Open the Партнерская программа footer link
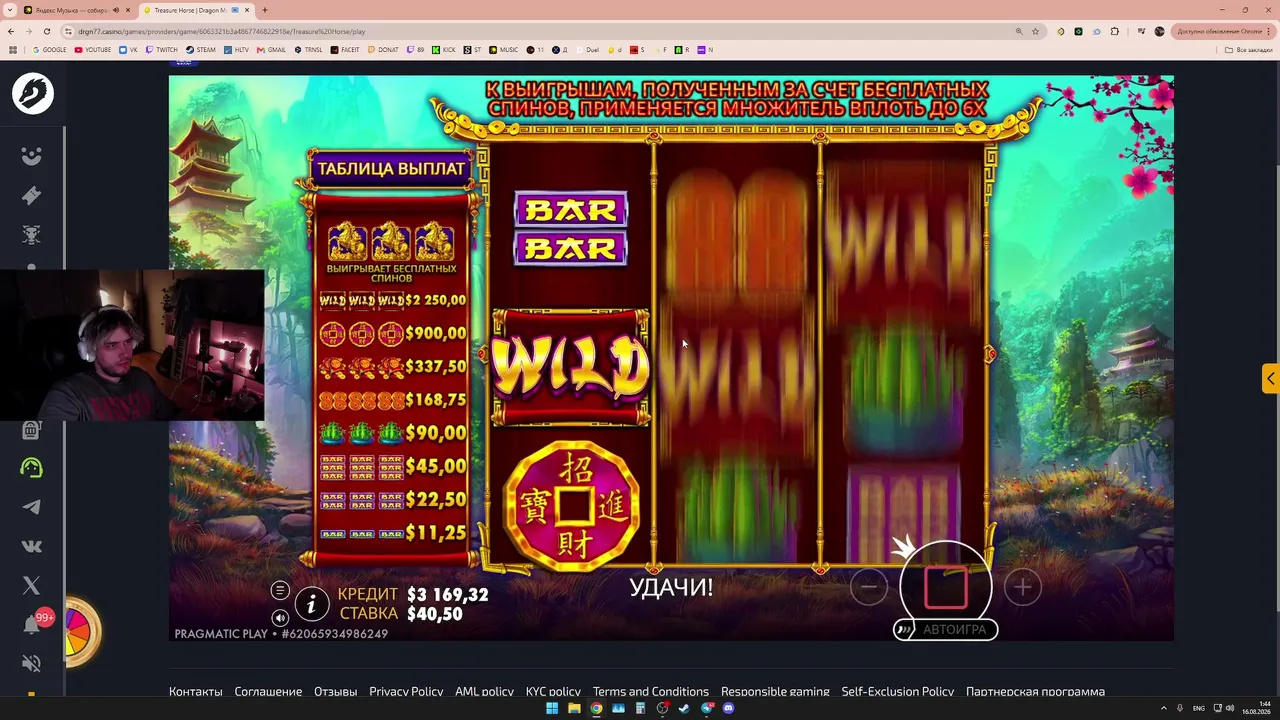 (x=1035, y=691)
